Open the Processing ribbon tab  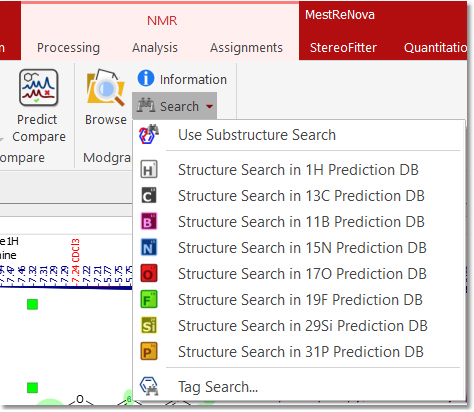click(x=68, y=48)
